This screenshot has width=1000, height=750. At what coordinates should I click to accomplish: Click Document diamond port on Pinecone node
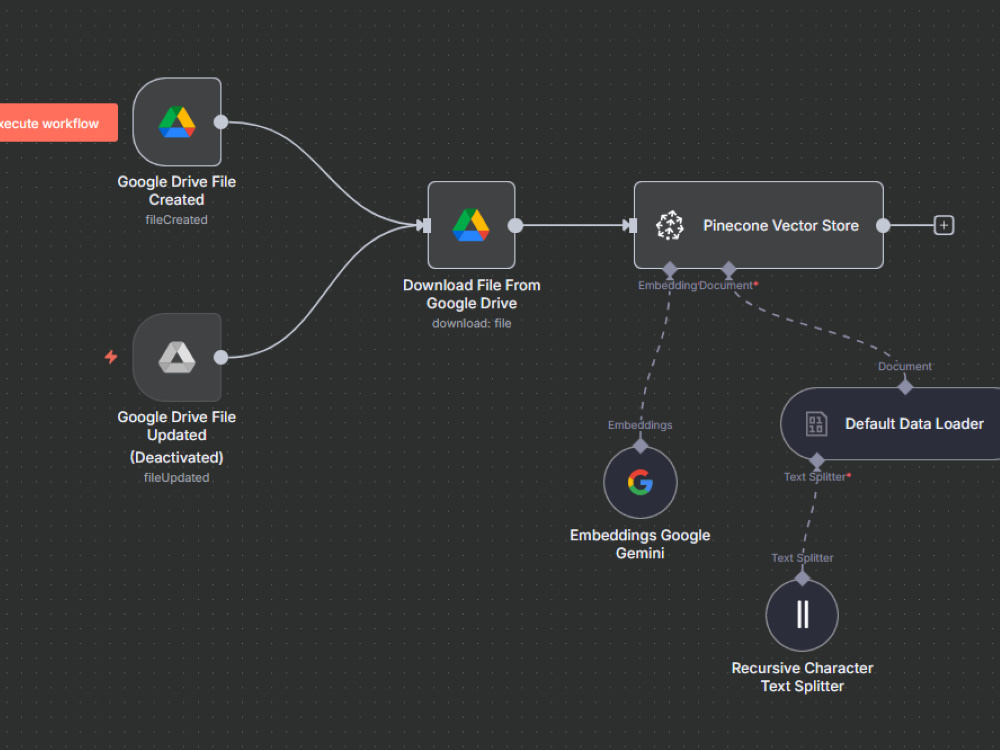tap(728, 269)
